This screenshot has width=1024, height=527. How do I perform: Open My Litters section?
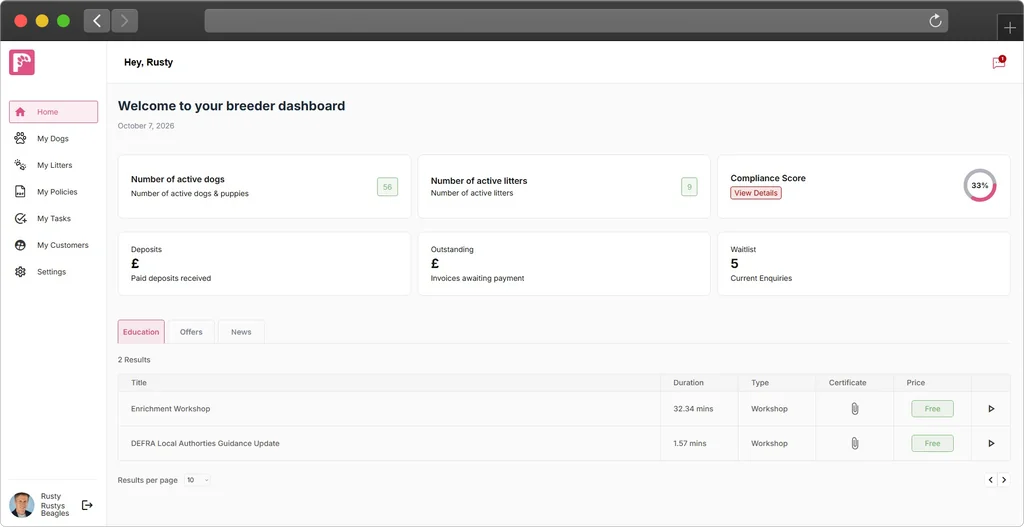(x=54, y=165)
